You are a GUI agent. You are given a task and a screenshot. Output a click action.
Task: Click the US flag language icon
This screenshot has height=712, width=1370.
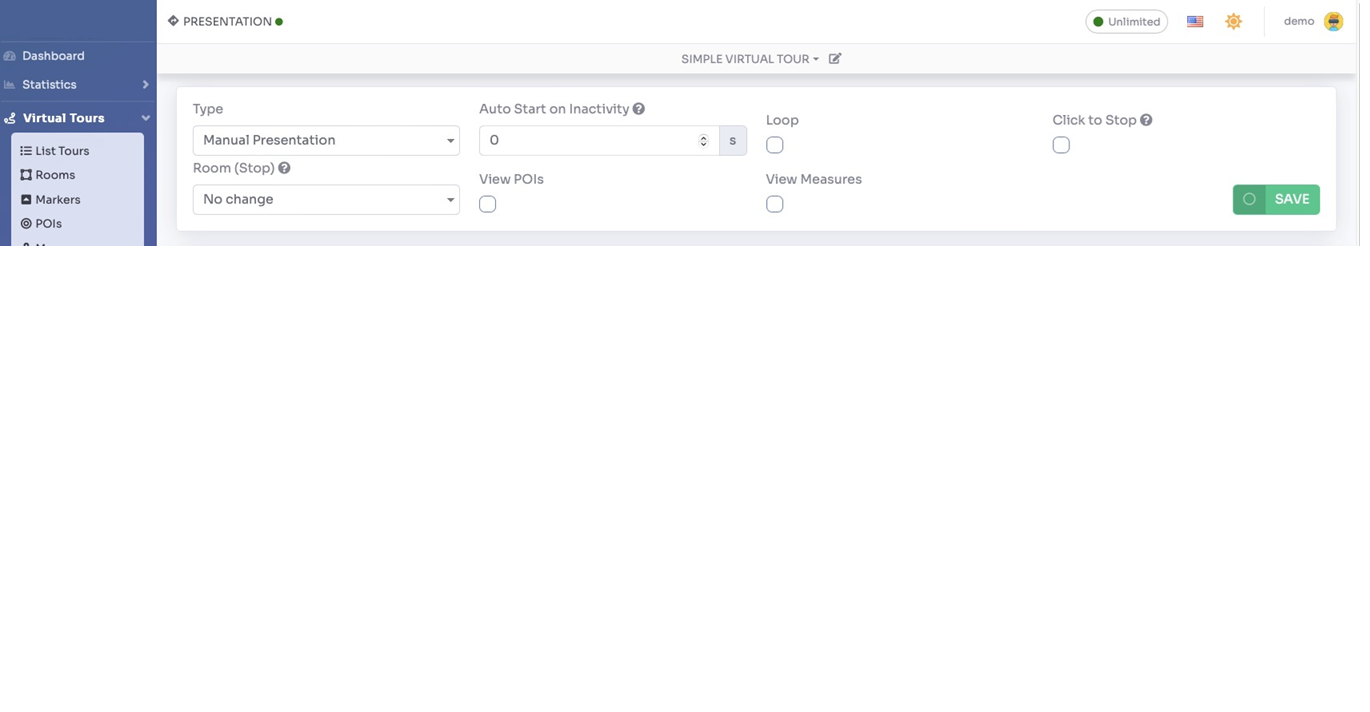pyautogui.click(x=1194, y=21)
